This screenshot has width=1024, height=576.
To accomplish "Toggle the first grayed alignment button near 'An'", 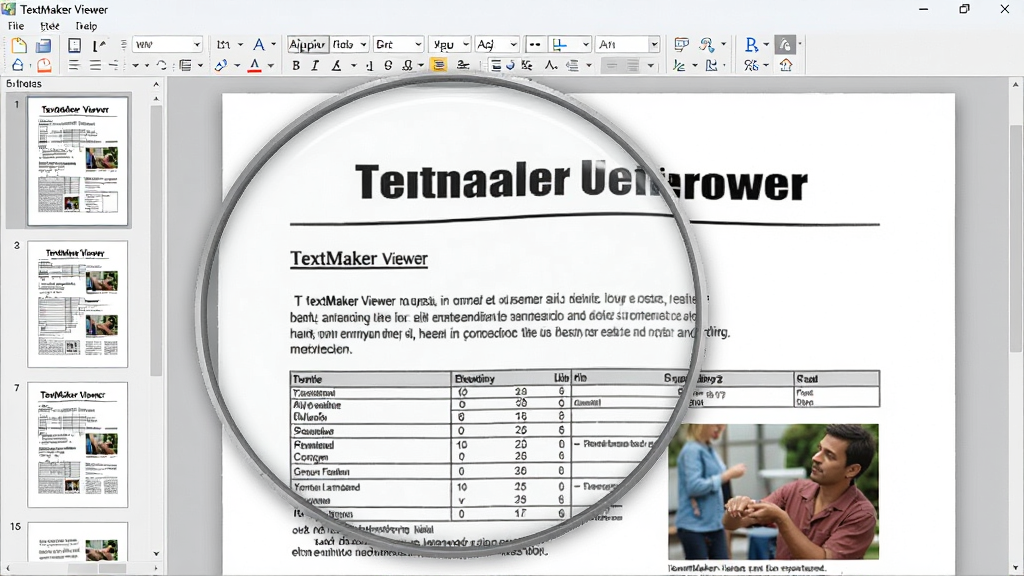I will pos(611,65).
